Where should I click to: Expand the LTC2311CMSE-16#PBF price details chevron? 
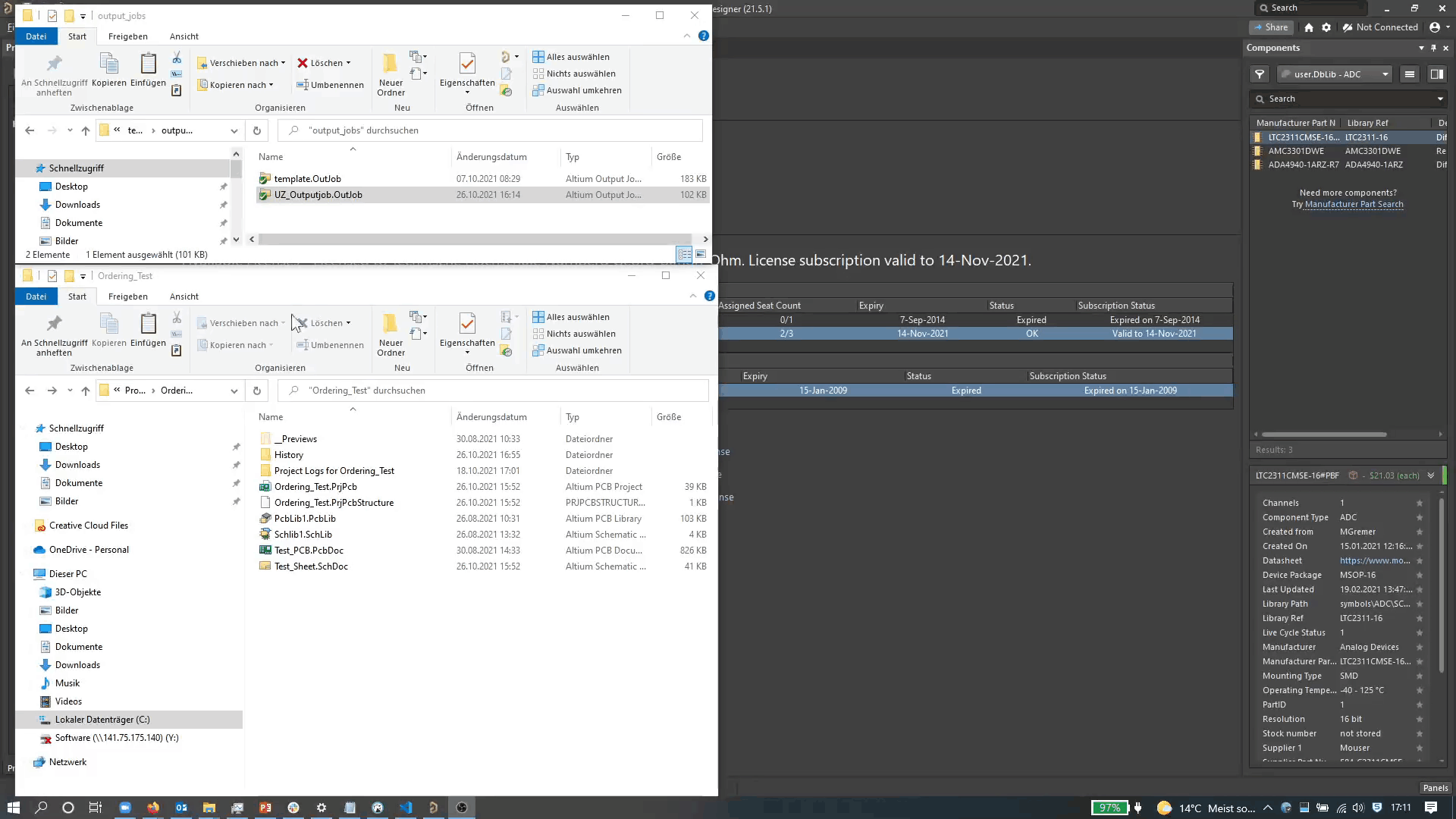click(1431, 475)
